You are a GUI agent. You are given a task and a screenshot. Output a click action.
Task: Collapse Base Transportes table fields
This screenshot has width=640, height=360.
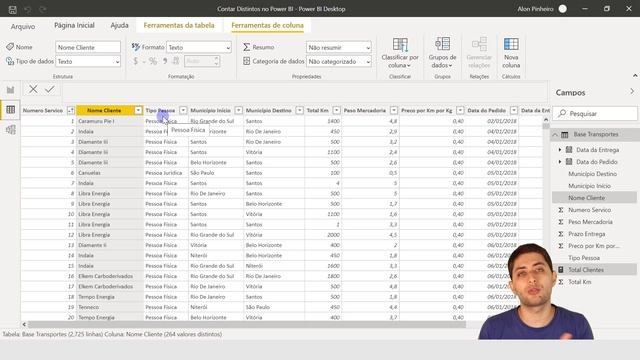coord(555,135)
